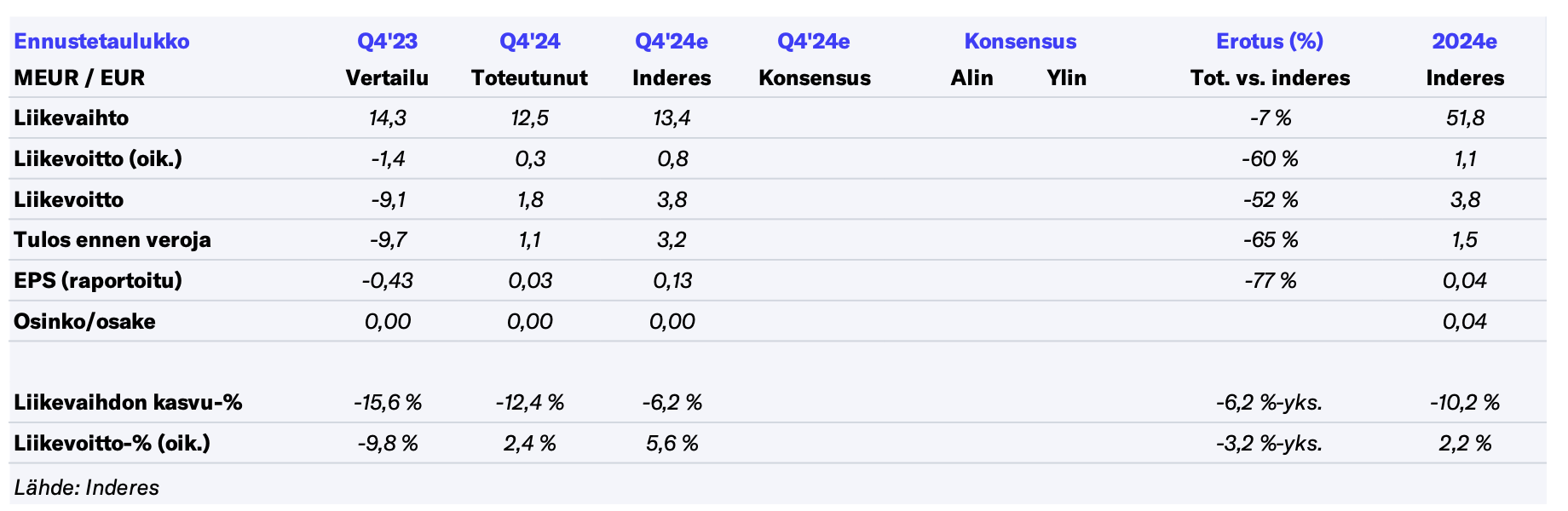Click the Tulos ennen veroja row label
Image resolution: width=1568 pixels, height=511 pixels.
[112, 240]
